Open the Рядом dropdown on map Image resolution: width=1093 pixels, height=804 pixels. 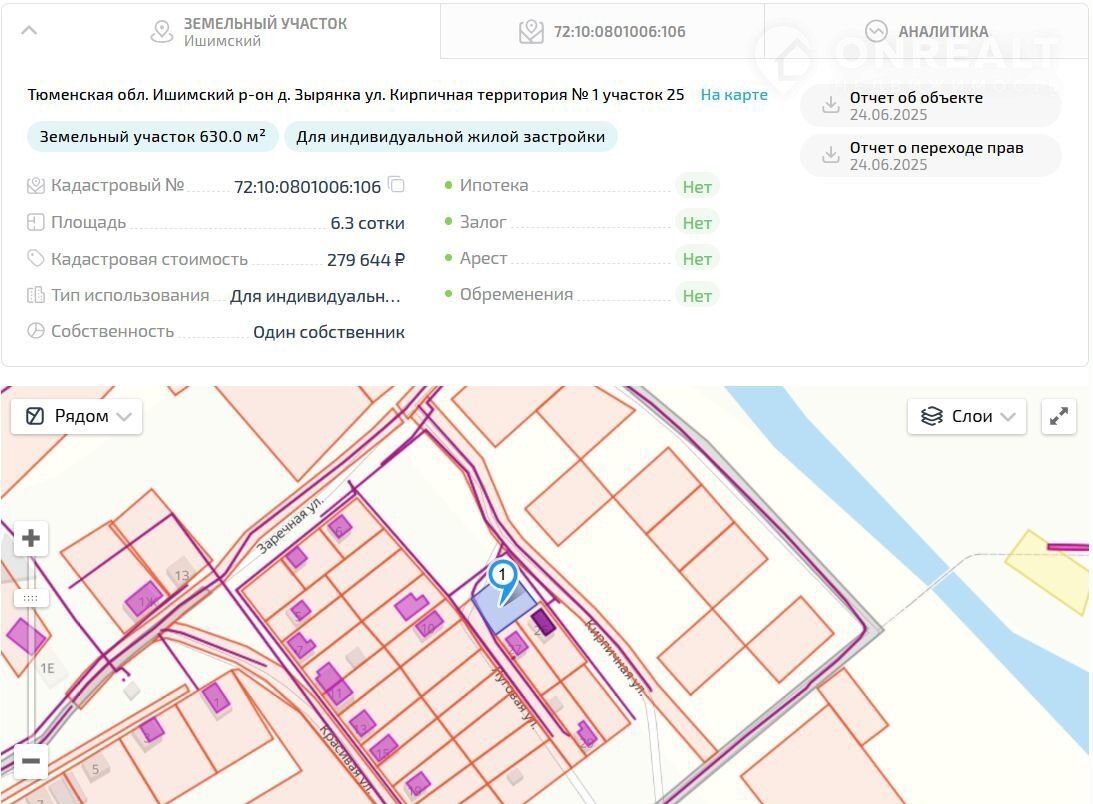pos(77,416)
